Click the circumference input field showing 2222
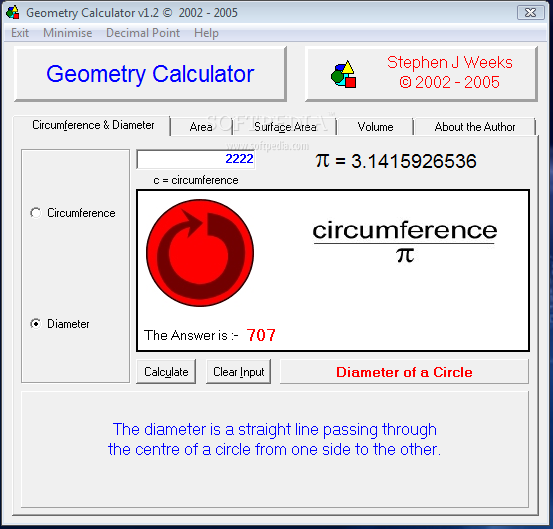This screenshot has height=529, width=553. point(196,159)
